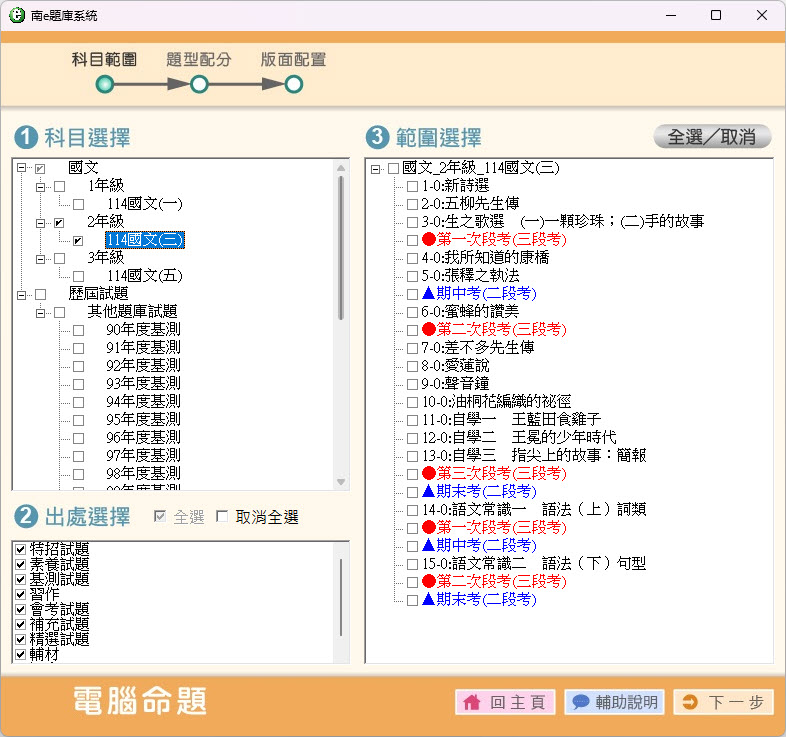The image size is (786, 737).
Task: Collapse the 國文 tree node
Action: point(21,167)
